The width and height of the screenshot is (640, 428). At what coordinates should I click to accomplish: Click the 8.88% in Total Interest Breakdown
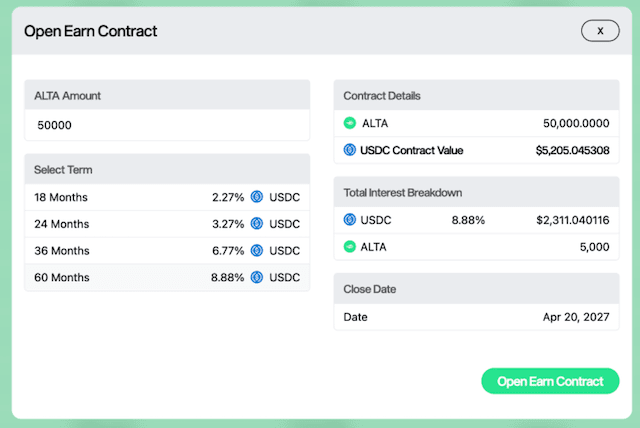click(x=468, y=220)
